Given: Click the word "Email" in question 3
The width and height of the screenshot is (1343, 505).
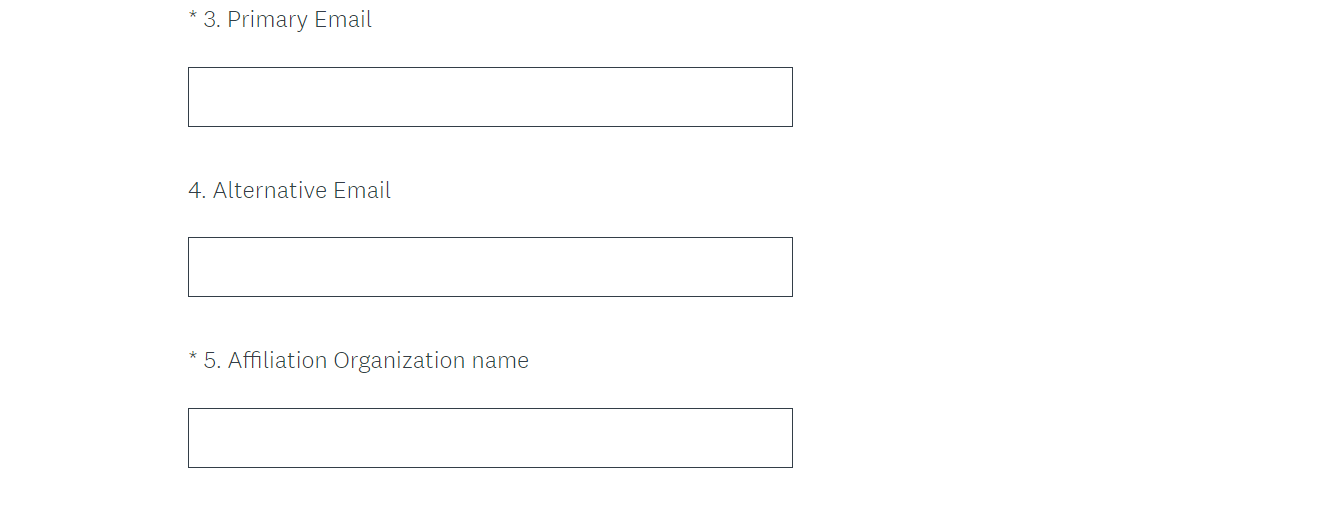Looking at the screenshot, I should (343, 20).
